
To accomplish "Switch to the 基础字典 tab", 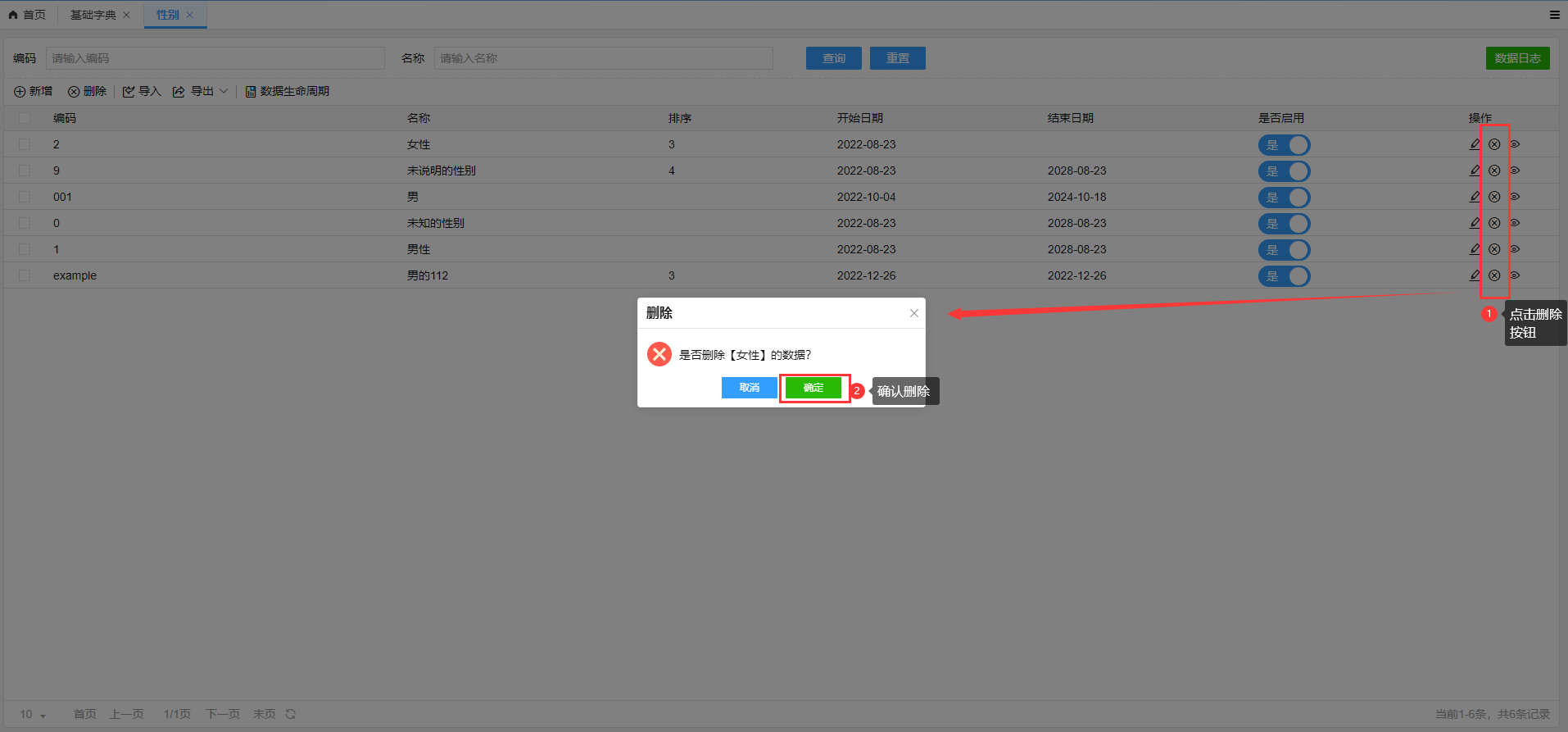I will coord(93,15).
